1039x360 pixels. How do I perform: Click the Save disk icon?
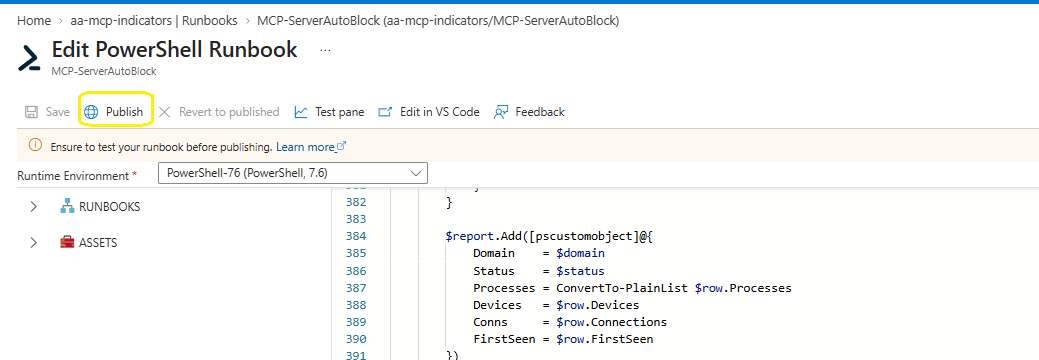(31, 112)
